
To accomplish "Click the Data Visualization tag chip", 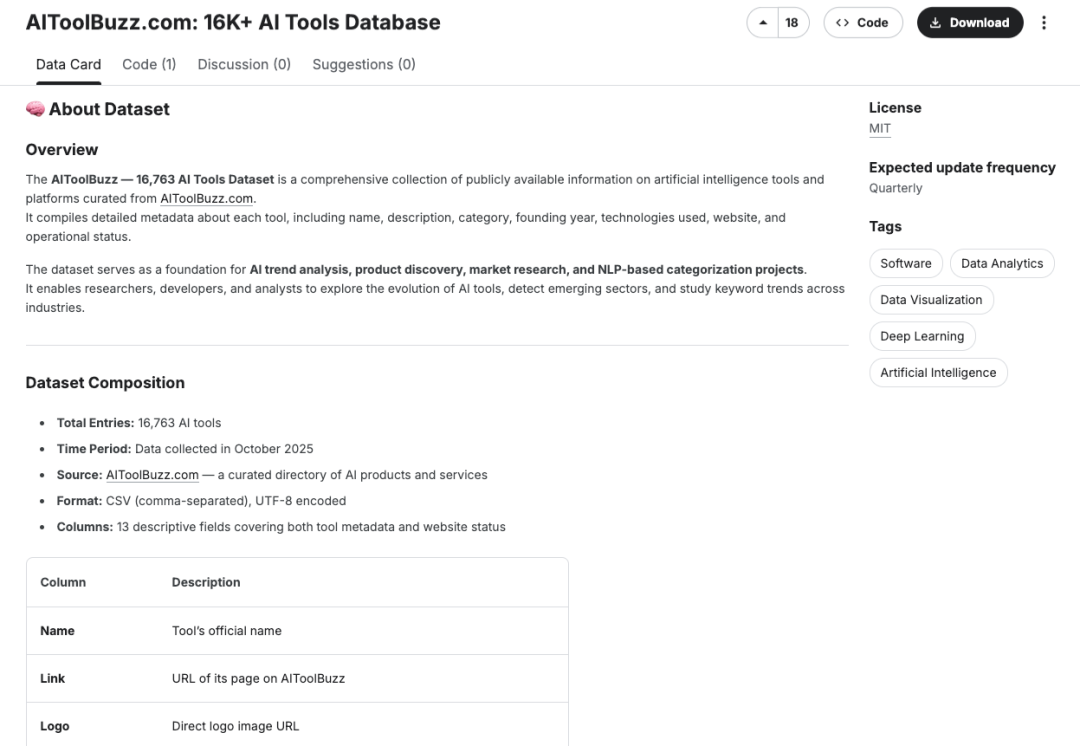I will point(931,300).
